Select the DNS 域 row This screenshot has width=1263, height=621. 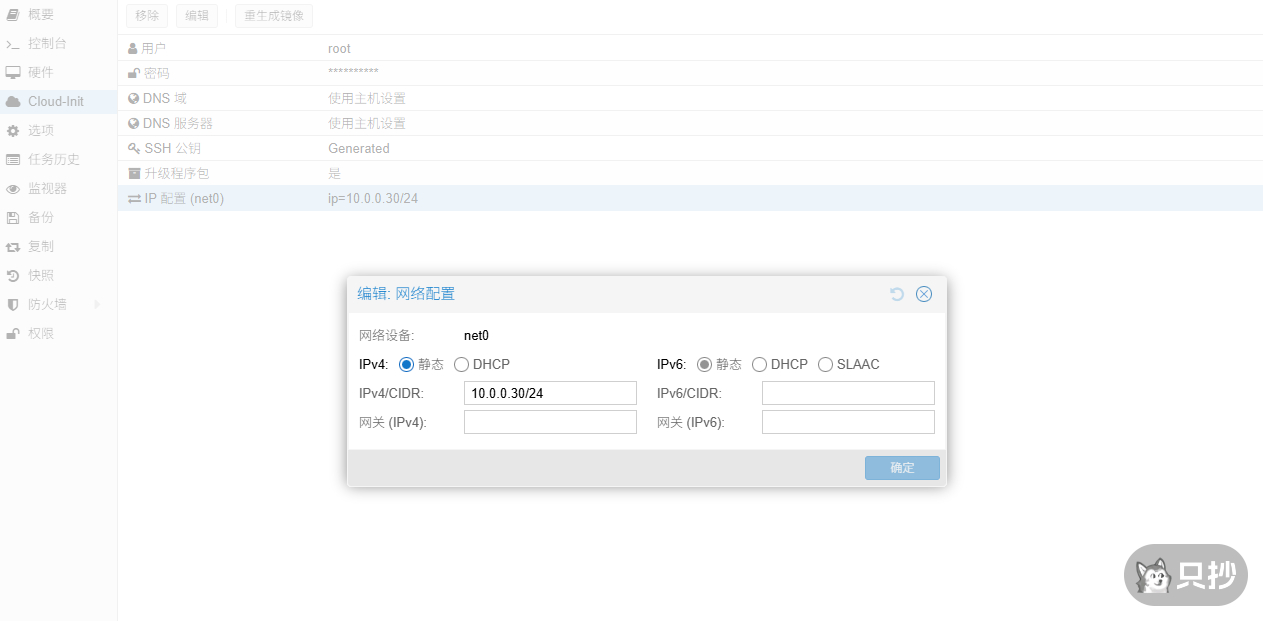690,98
